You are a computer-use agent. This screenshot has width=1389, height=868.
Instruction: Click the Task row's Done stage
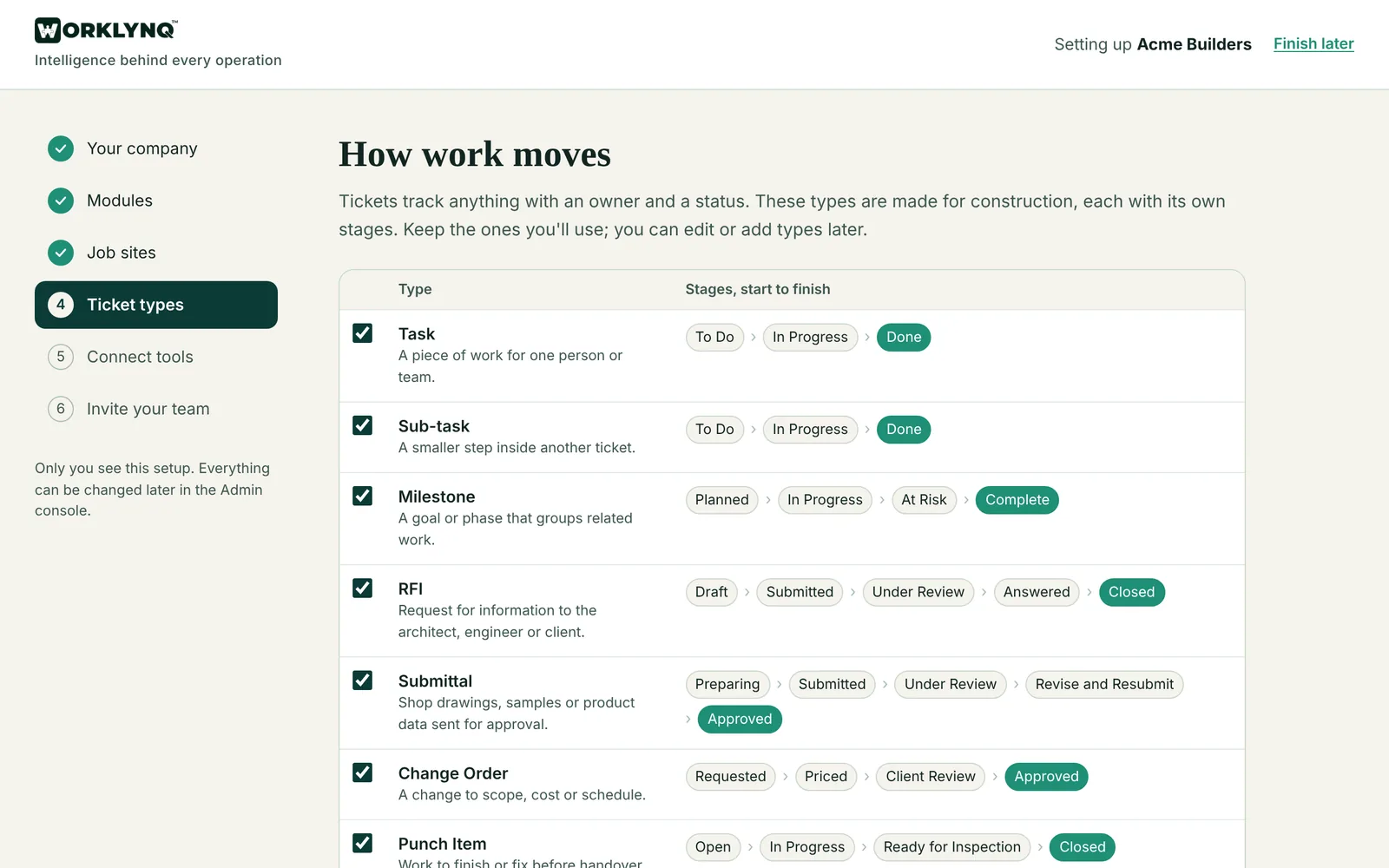coord(904,337)
